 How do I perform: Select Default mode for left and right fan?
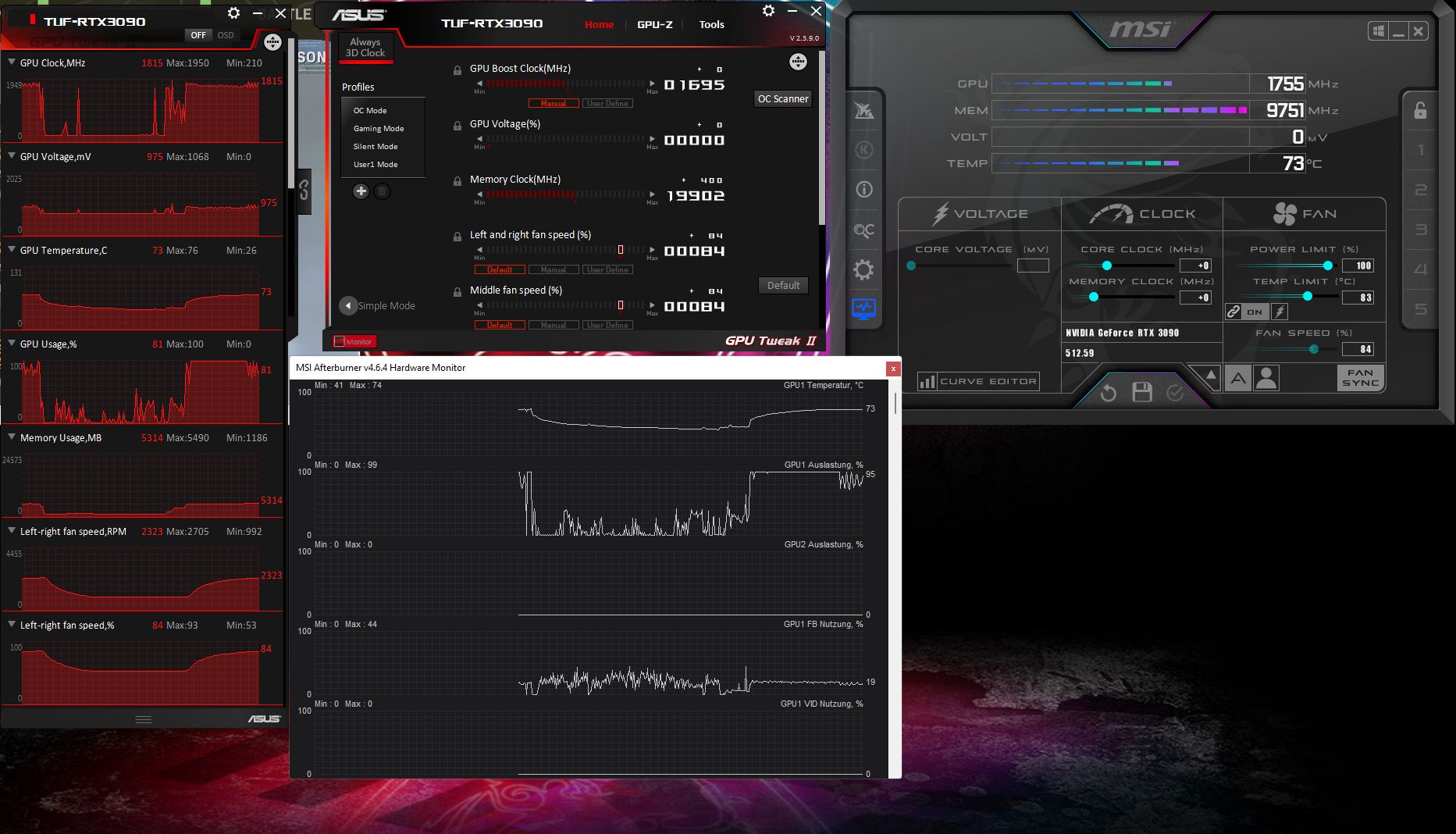click(x=500, y=269)
